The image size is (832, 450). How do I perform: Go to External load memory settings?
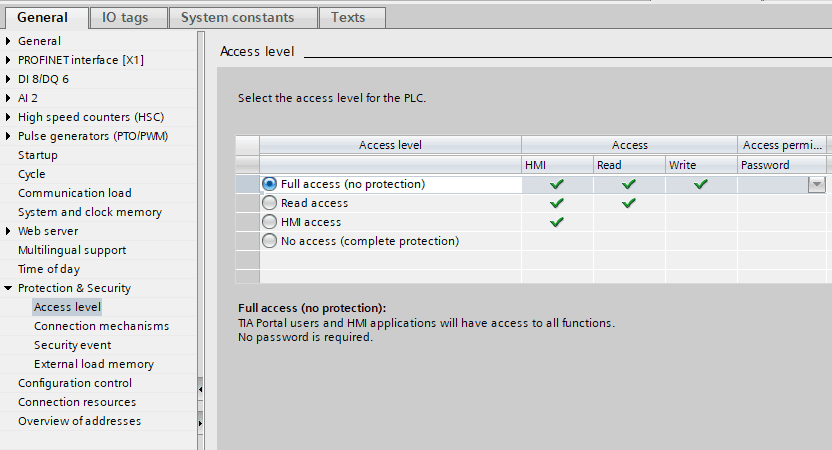94,364
